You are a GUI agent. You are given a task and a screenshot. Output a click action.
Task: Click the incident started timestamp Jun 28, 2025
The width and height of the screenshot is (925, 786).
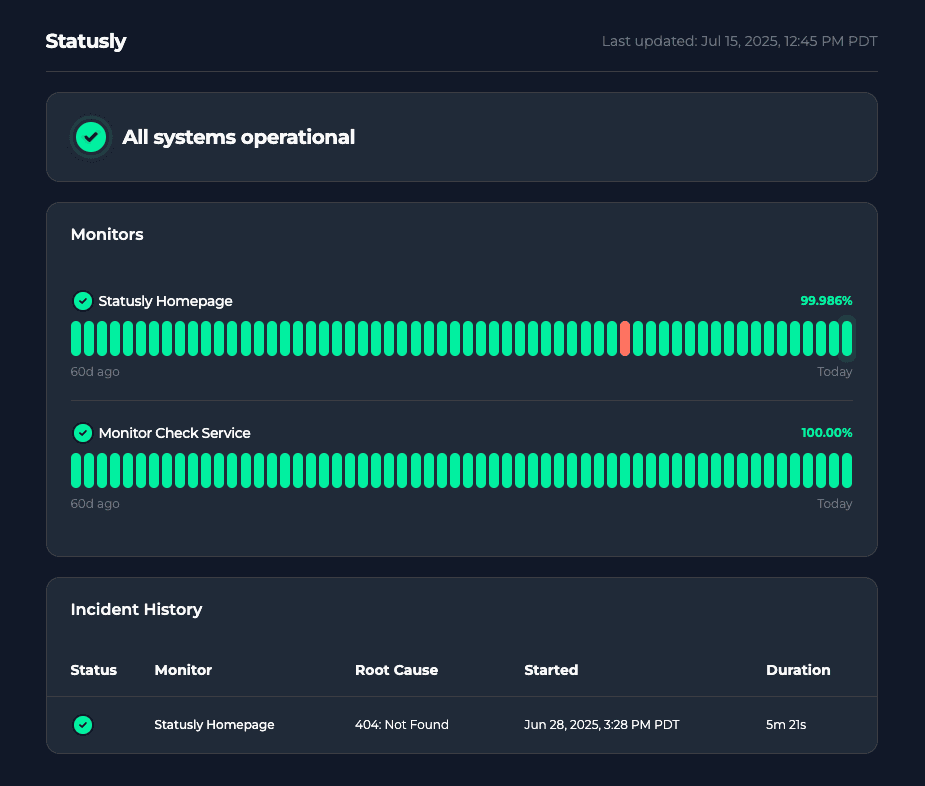point(602,725)
